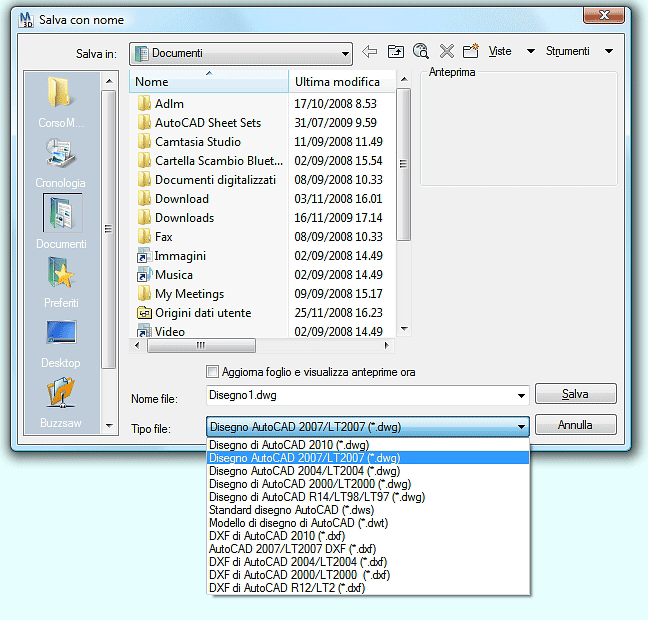Expand the Salva in Documenti dropdown

[345, 54]
